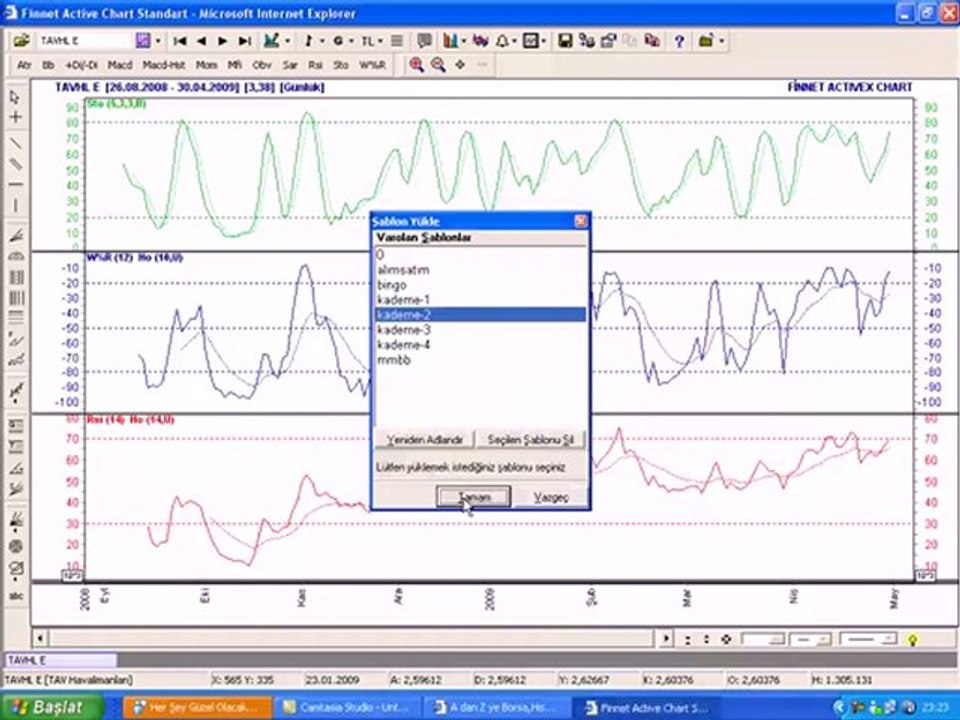960x720 pixels.
Task: Click the alarm bell icon
Action: [502, 41]
